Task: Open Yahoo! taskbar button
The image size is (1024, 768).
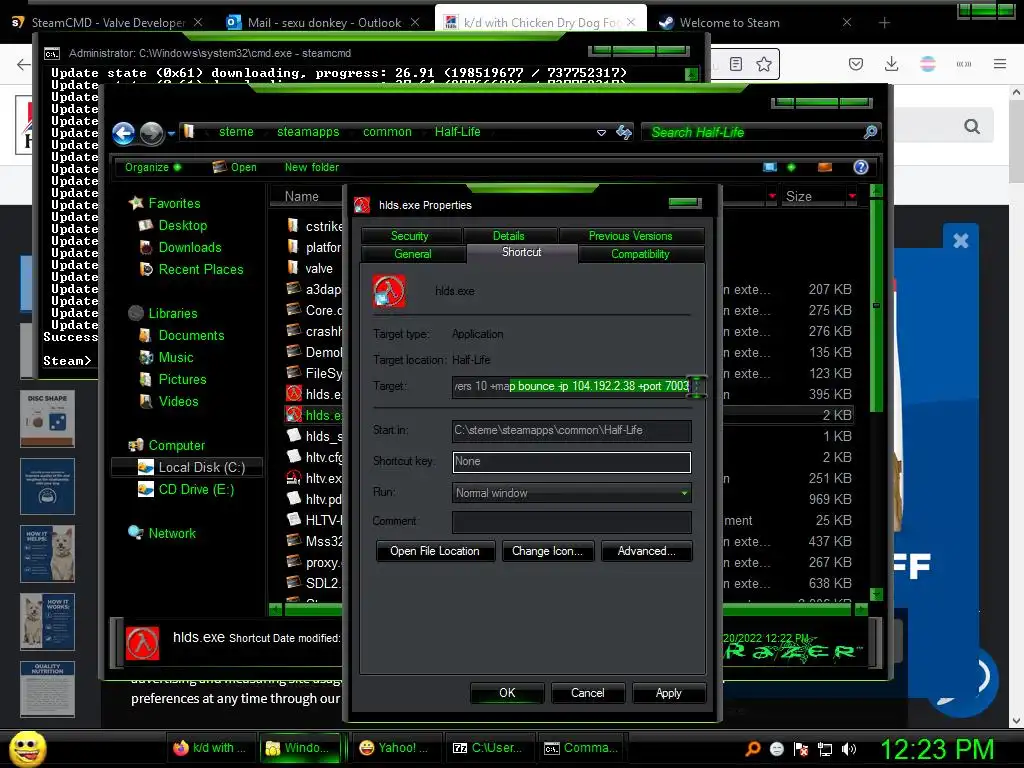Action: click(x=396, y=748)
